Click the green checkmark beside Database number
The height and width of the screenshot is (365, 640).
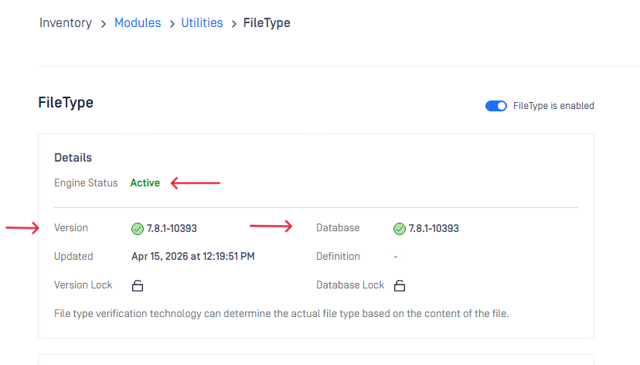[399, 229]
